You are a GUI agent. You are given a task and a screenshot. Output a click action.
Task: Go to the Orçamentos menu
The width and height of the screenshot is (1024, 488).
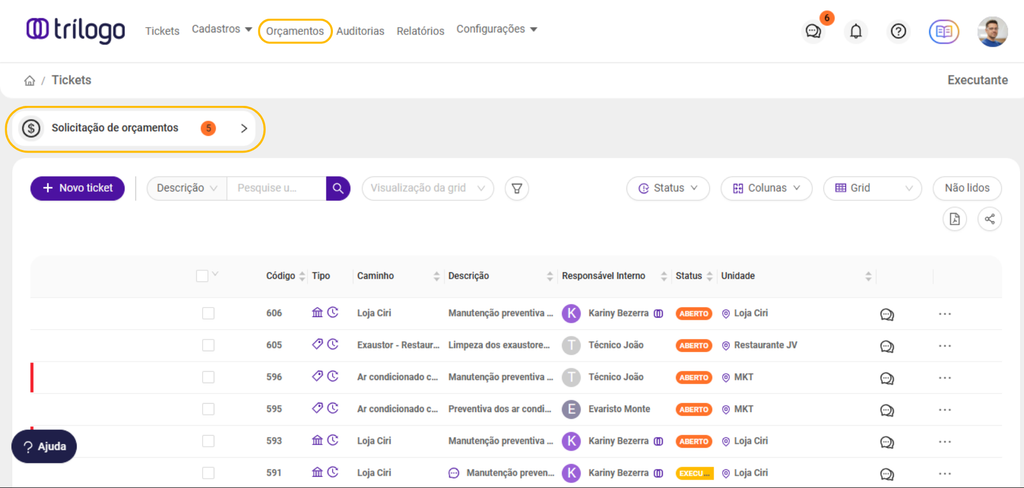[295, 31]
